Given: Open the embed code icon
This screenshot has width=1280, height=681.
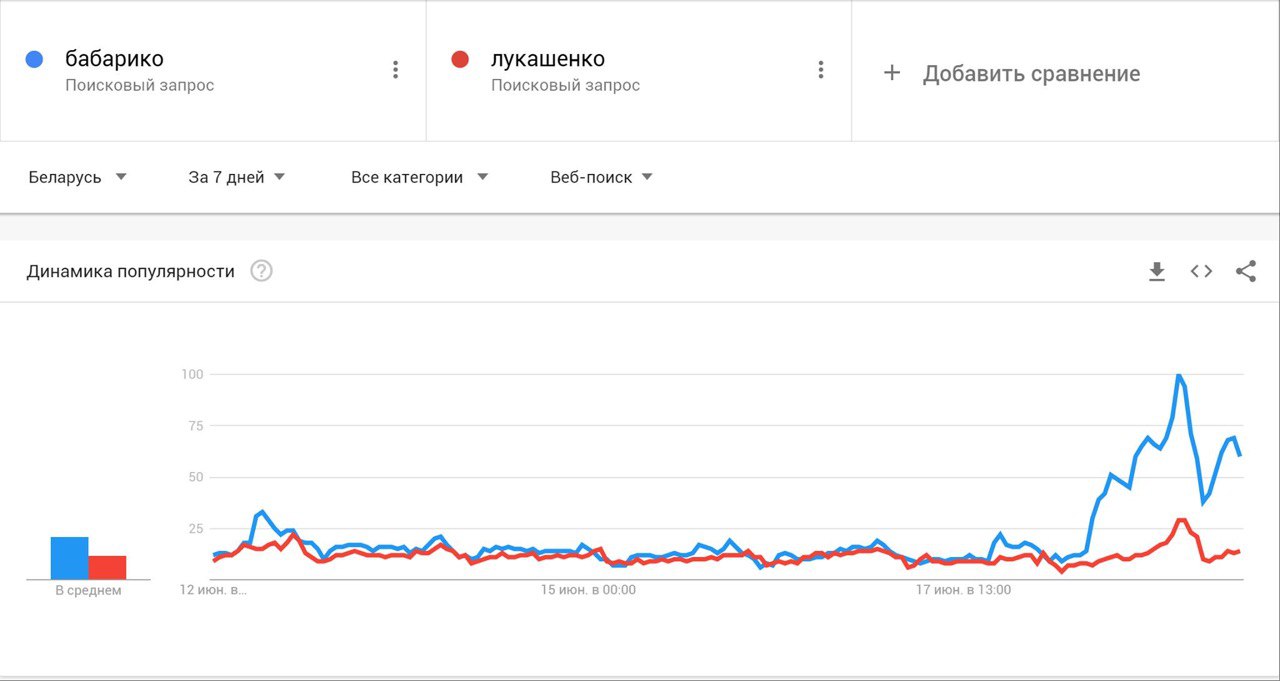Looking at the screenshot, I should (1201, 271).
